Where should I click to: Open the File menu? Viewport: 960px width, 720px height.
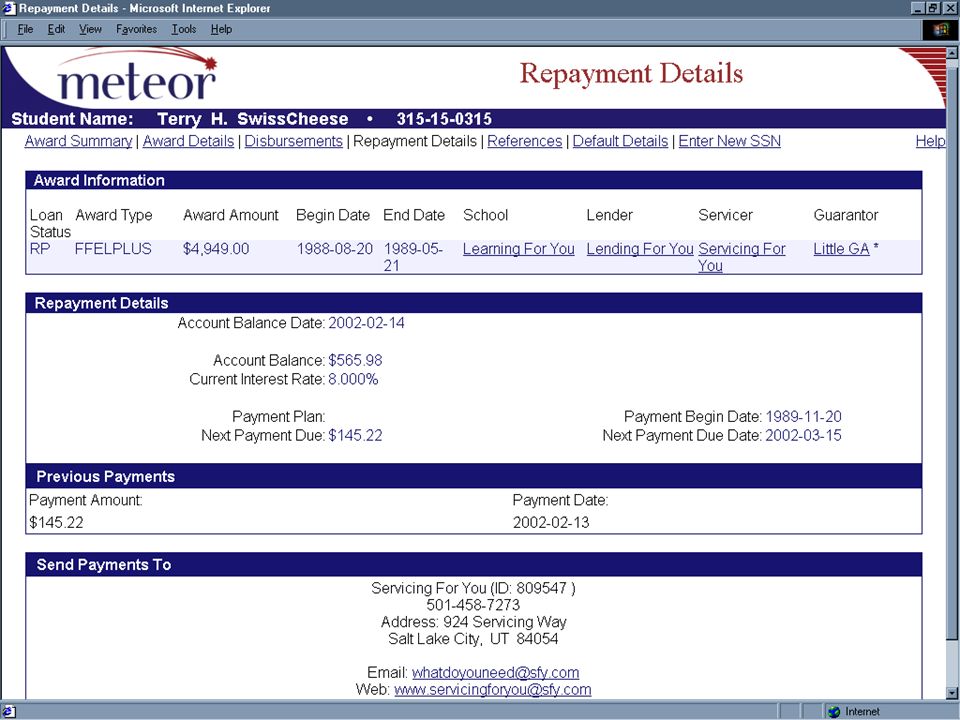tap(25, 29)
